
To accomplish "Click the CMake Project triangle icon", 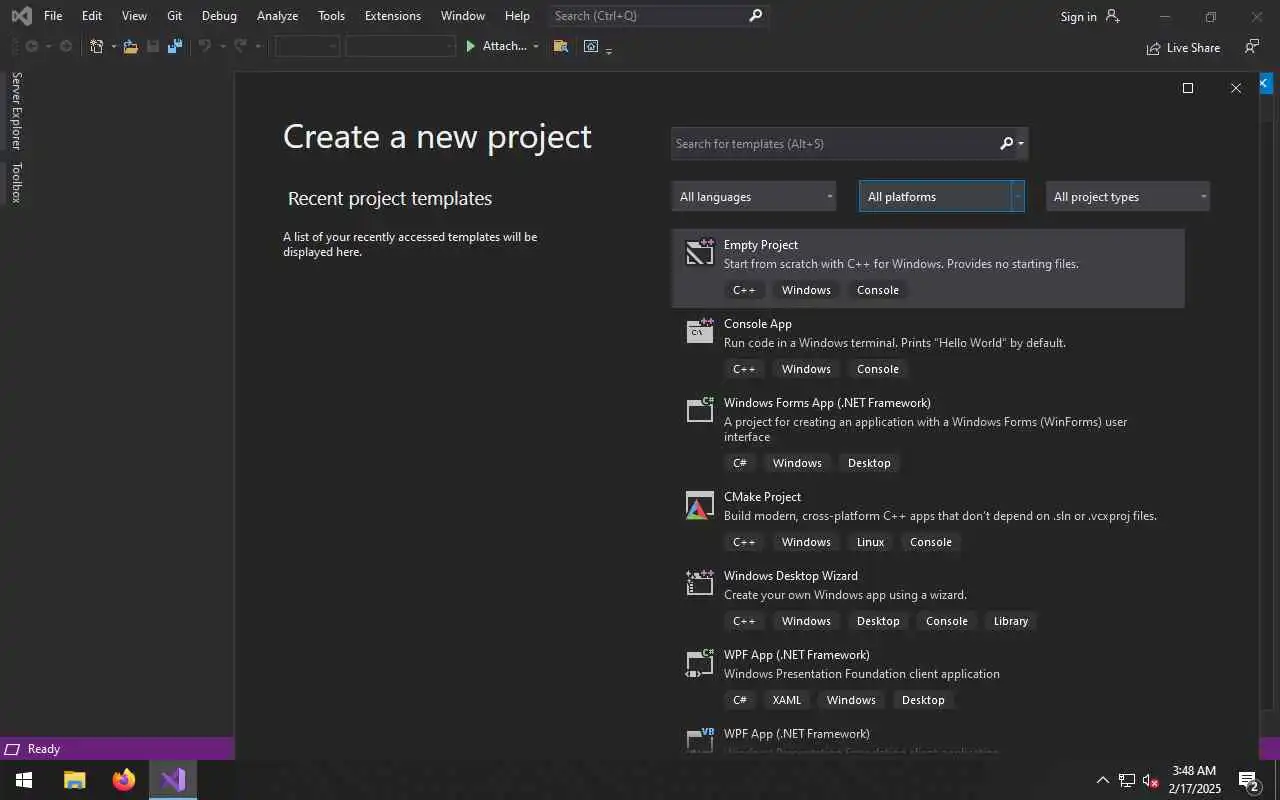I will pyautogui.click(x=700, y=506).
